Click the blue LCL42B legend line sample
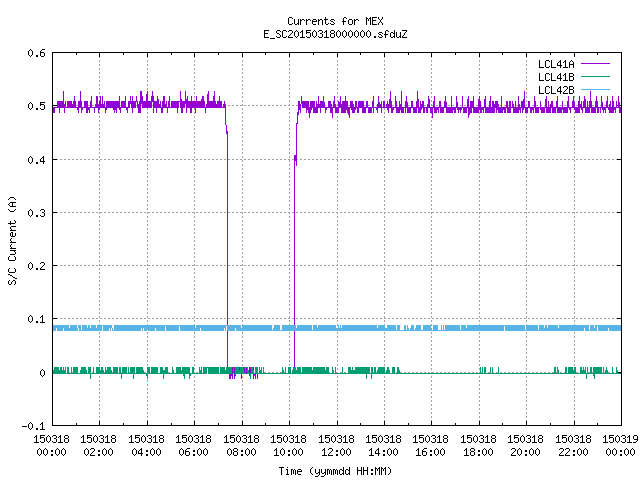640x480 pixels. pos(595,89)
